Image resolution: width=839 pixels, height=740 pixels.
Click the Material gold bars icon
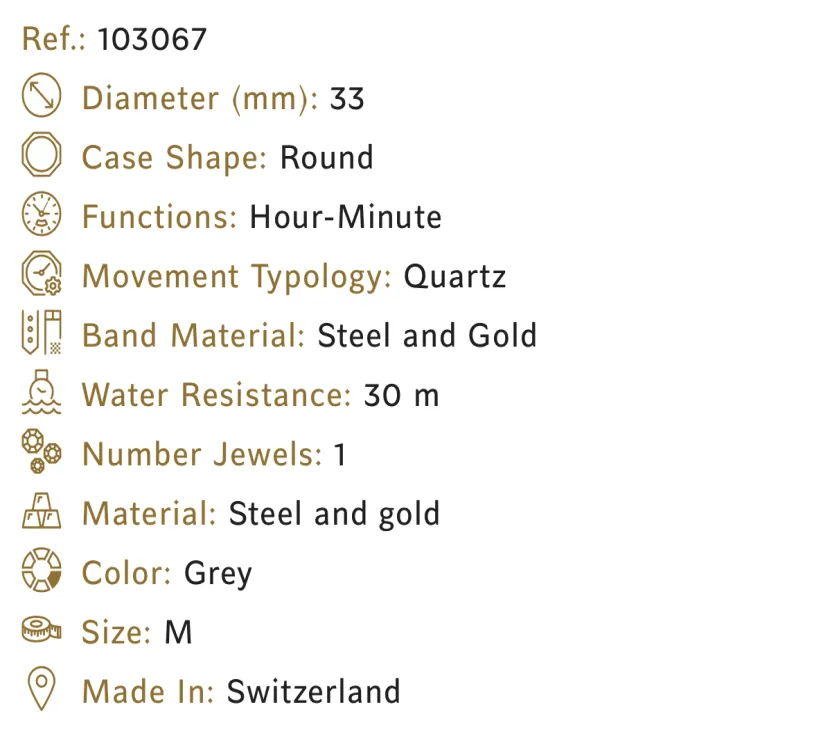pyautogui.click(x=41, y=513)
